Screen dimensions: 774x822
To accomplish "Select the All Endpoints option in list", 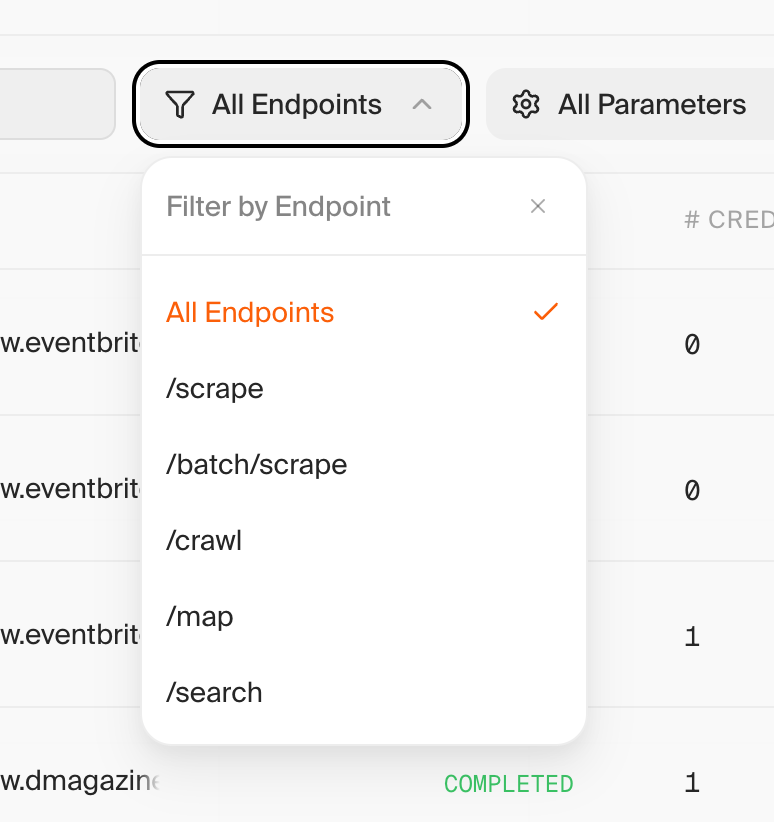I will [x=250, y=313].
